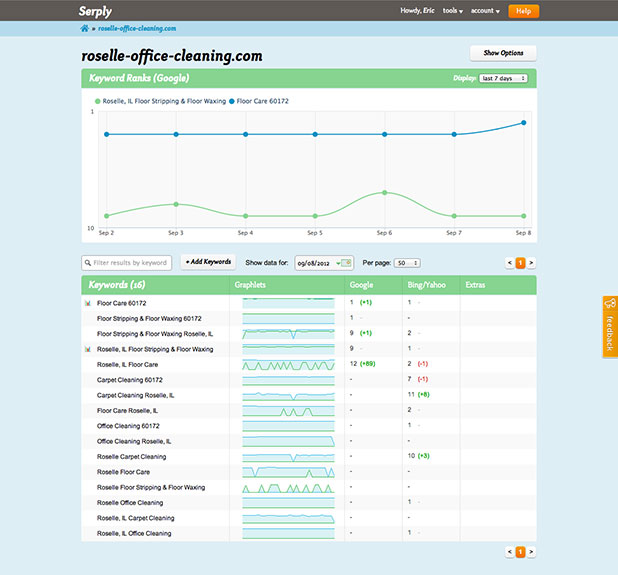Go to next page at bottom pager
The width and height of the screenshot is (618, 575).
coord(531,552)
